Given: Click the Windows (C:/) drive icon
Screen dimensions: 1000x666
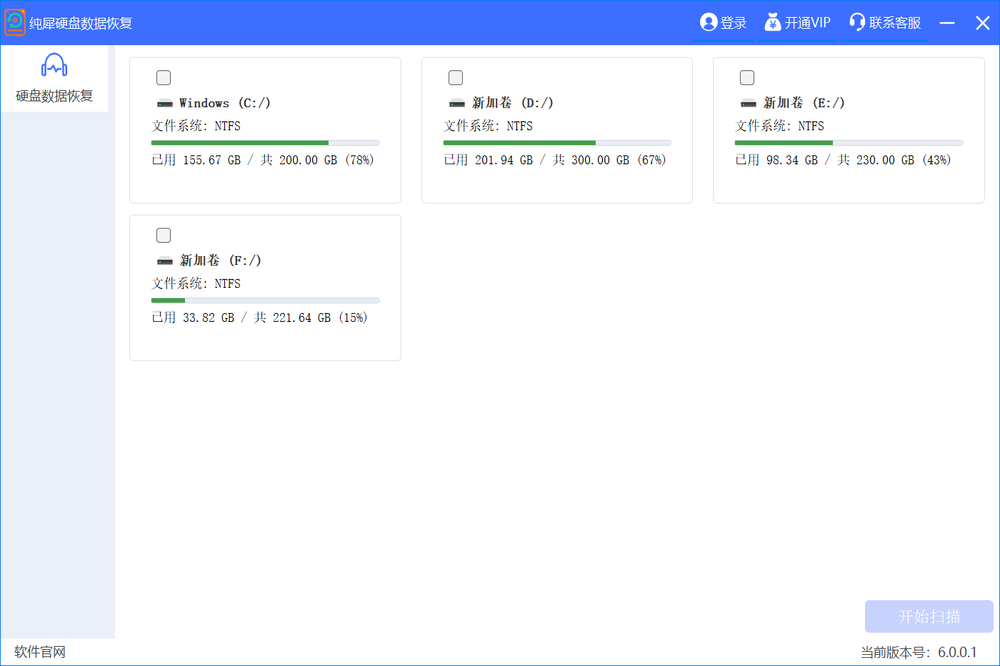Looking at the screenshot, I should (165, 103).
